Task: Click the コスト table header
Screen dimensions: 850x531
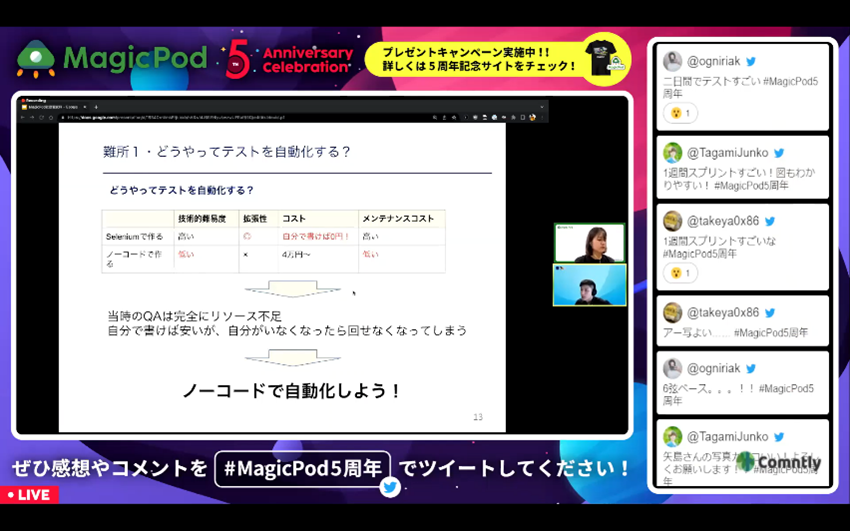Action: click(294, 218)
